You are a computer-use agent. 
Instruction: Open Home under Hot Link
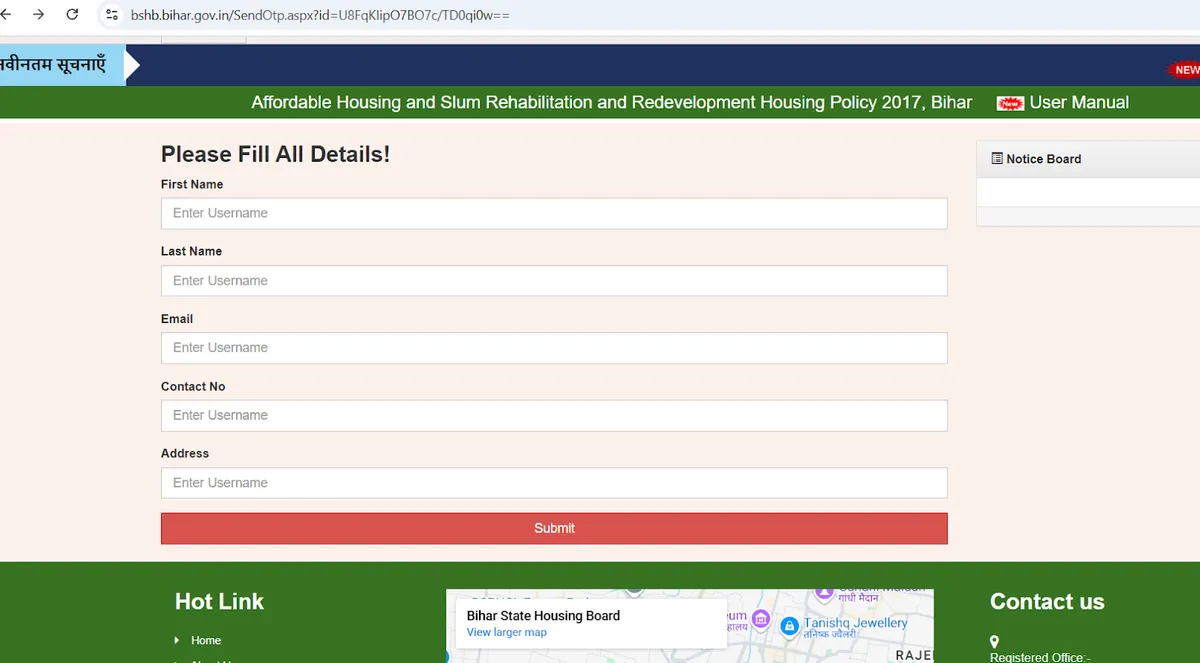pyautogui.click(x=206, y=640)
